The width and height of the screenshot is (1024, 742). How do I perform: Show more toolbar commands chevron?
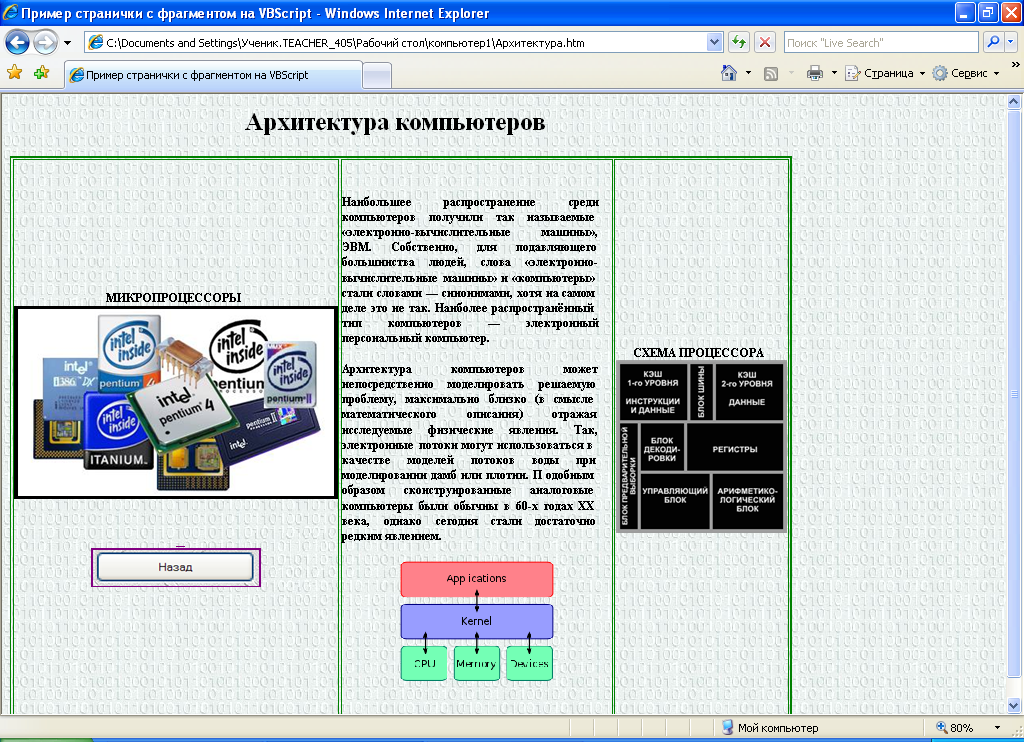pos(1015,65)
